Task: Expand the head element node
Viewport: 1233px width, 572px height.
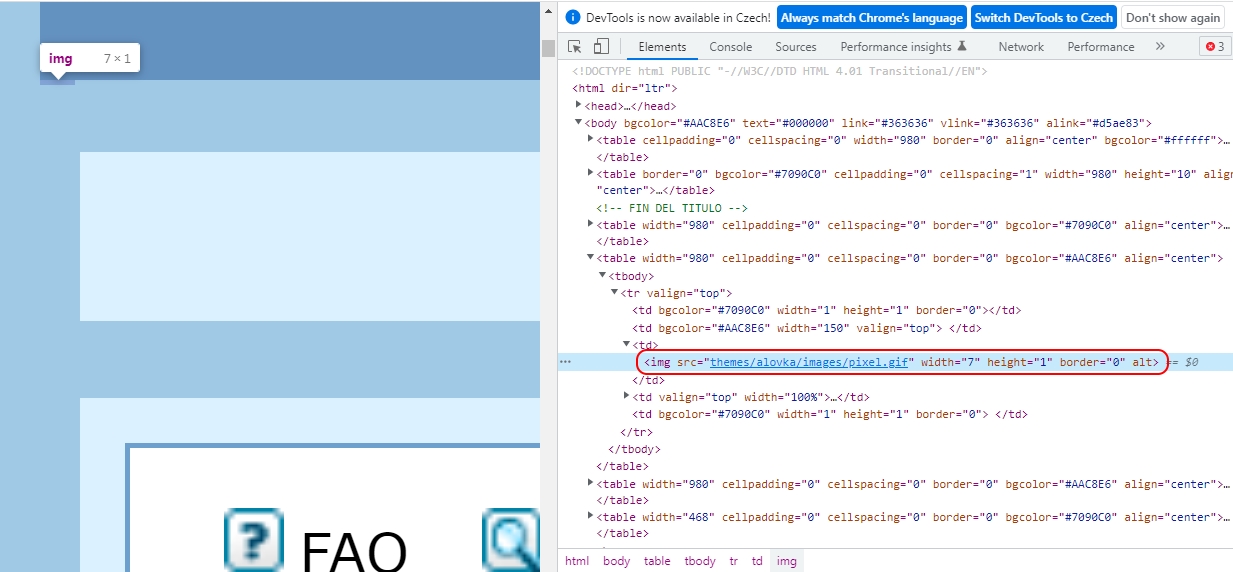Action: (579, 105)
